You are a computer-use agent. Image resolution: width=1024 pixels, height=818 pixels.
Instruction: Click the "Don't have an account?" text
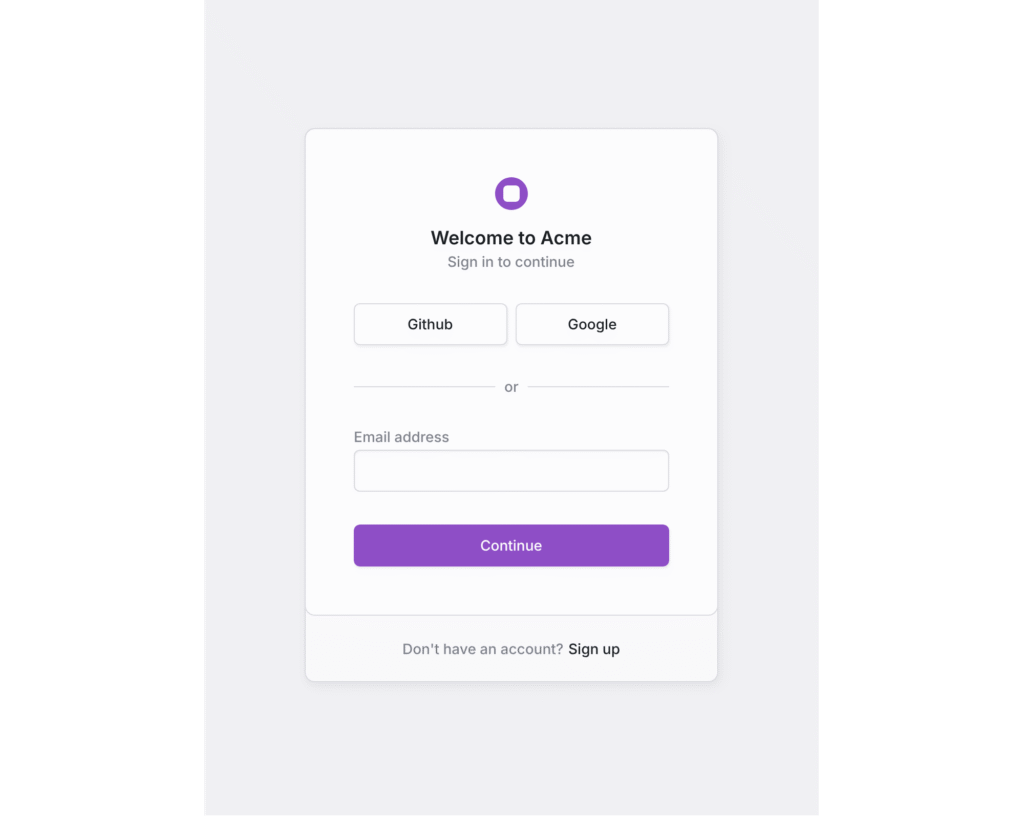point(483,650)
